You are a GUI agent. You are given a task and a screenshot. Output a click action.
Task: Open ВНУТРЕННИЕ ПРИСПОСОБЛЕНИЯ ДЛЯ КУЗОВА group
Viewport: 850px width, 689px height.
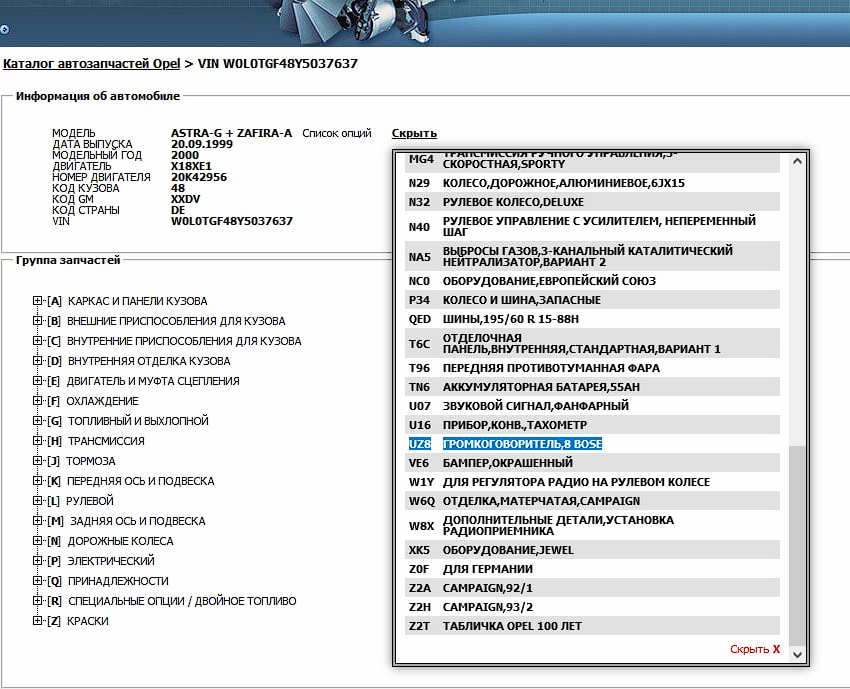pos(184,341)
